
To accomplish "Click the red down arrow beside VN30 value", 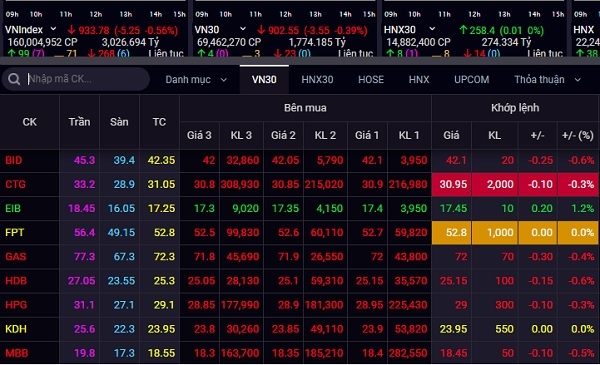I will click(261, 29).
